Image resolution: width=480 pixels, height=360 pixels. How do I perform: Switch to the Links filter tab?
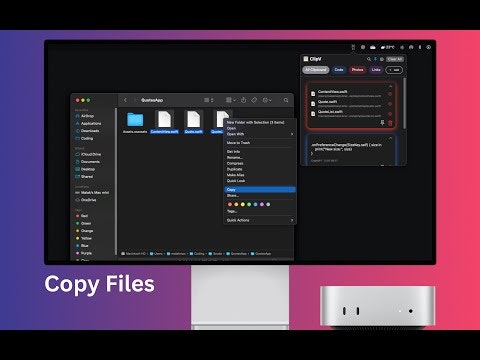tap(376, 70)
